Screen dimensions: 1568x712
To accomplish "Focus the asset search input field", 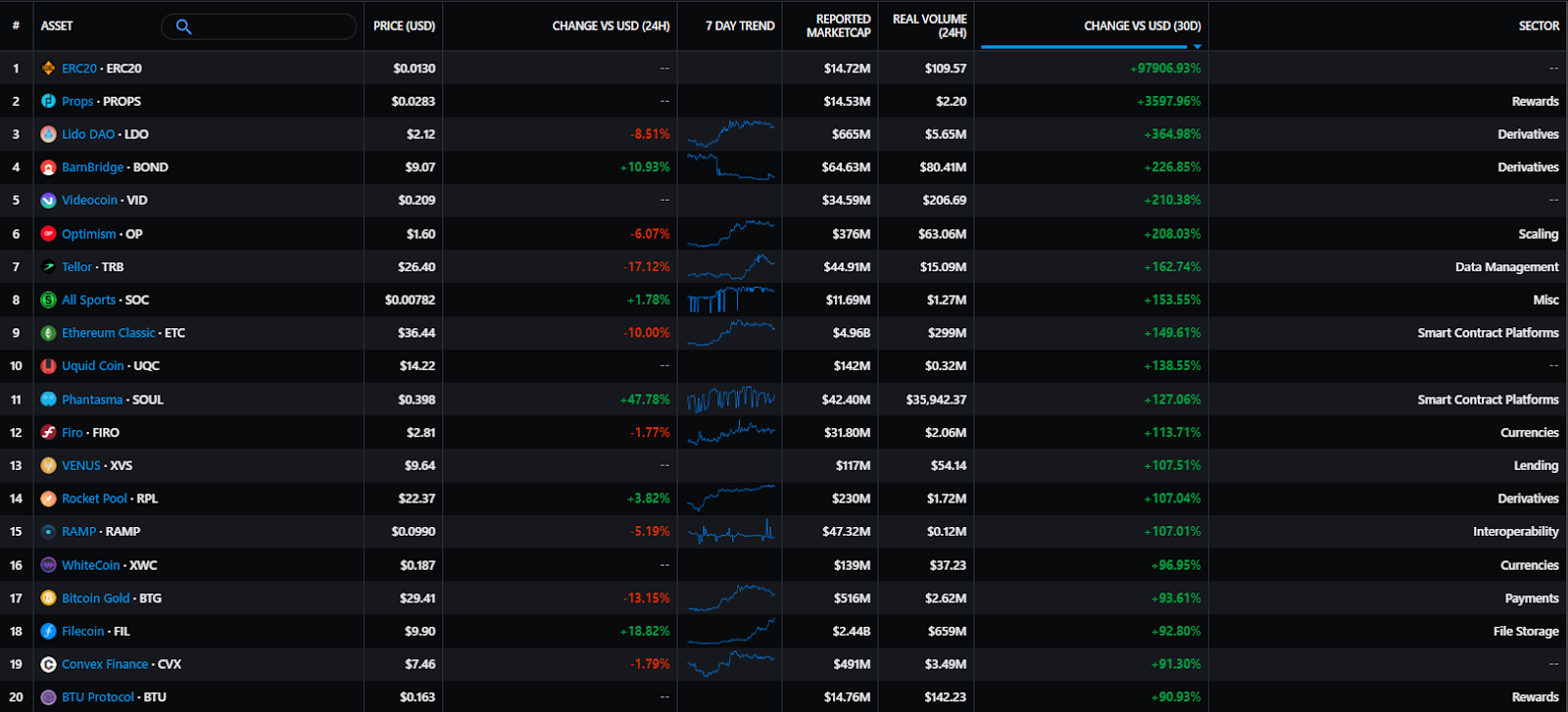I will coord(259,26).
